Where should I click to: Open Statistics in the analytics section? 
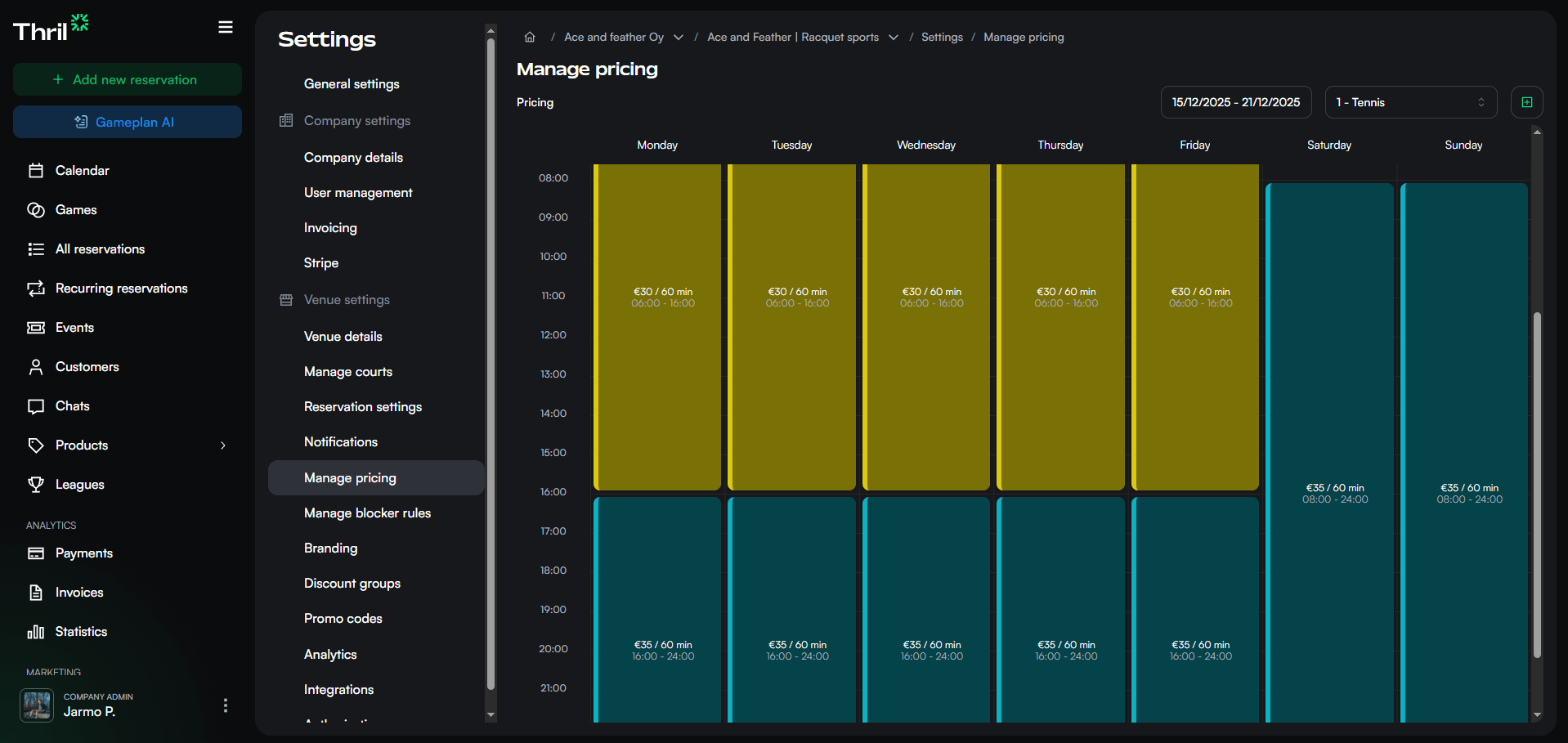pyautogui.click(x=81, y=631)
